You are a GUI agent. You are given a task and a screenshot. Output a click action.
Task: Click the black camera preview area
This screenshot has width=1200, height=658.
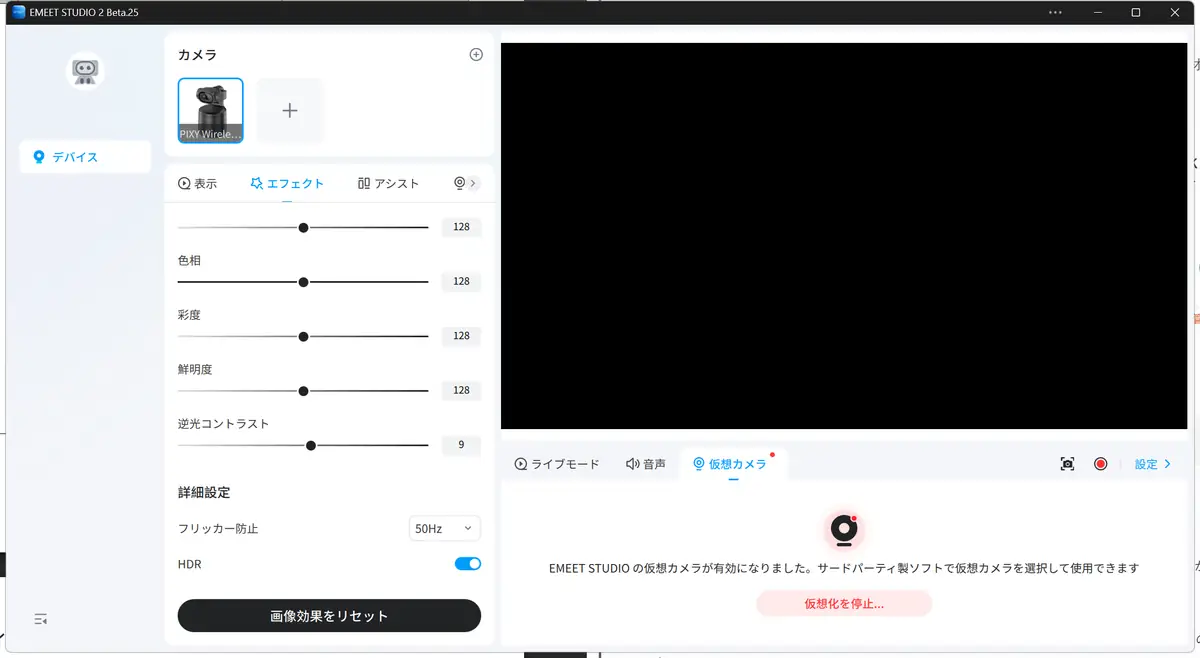(x=844, y=236)
